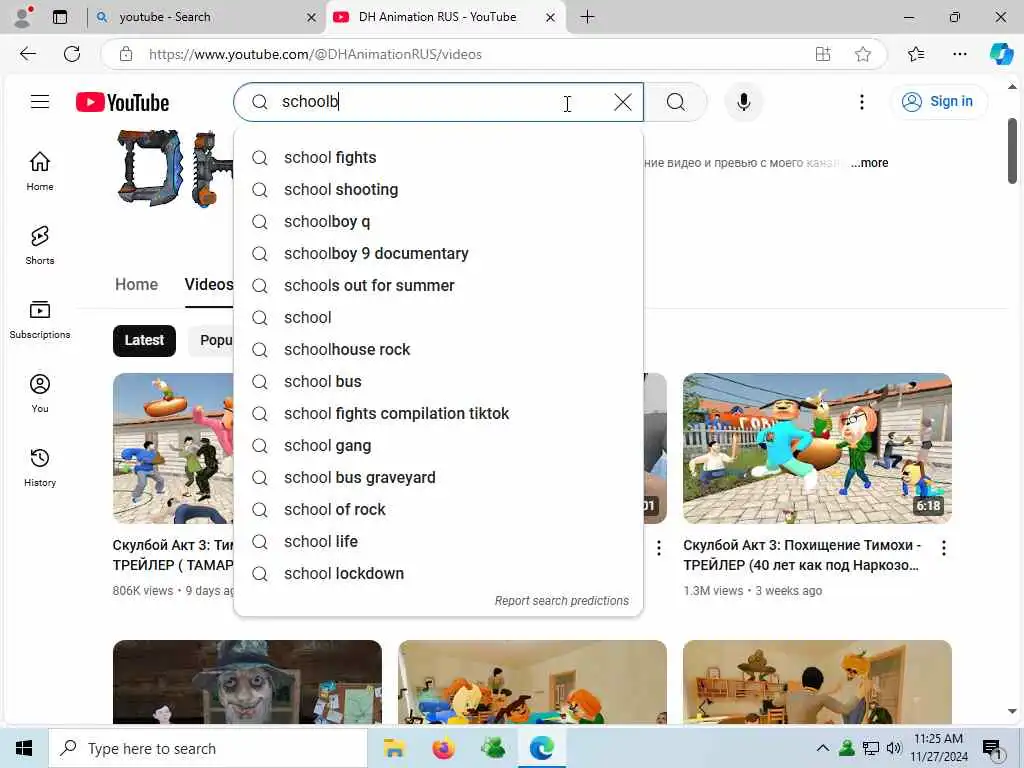This screenshot has height=768, width=1024.
Task: Open the 6:18 Скулбой trailer thumbnail
Action: 817,448
